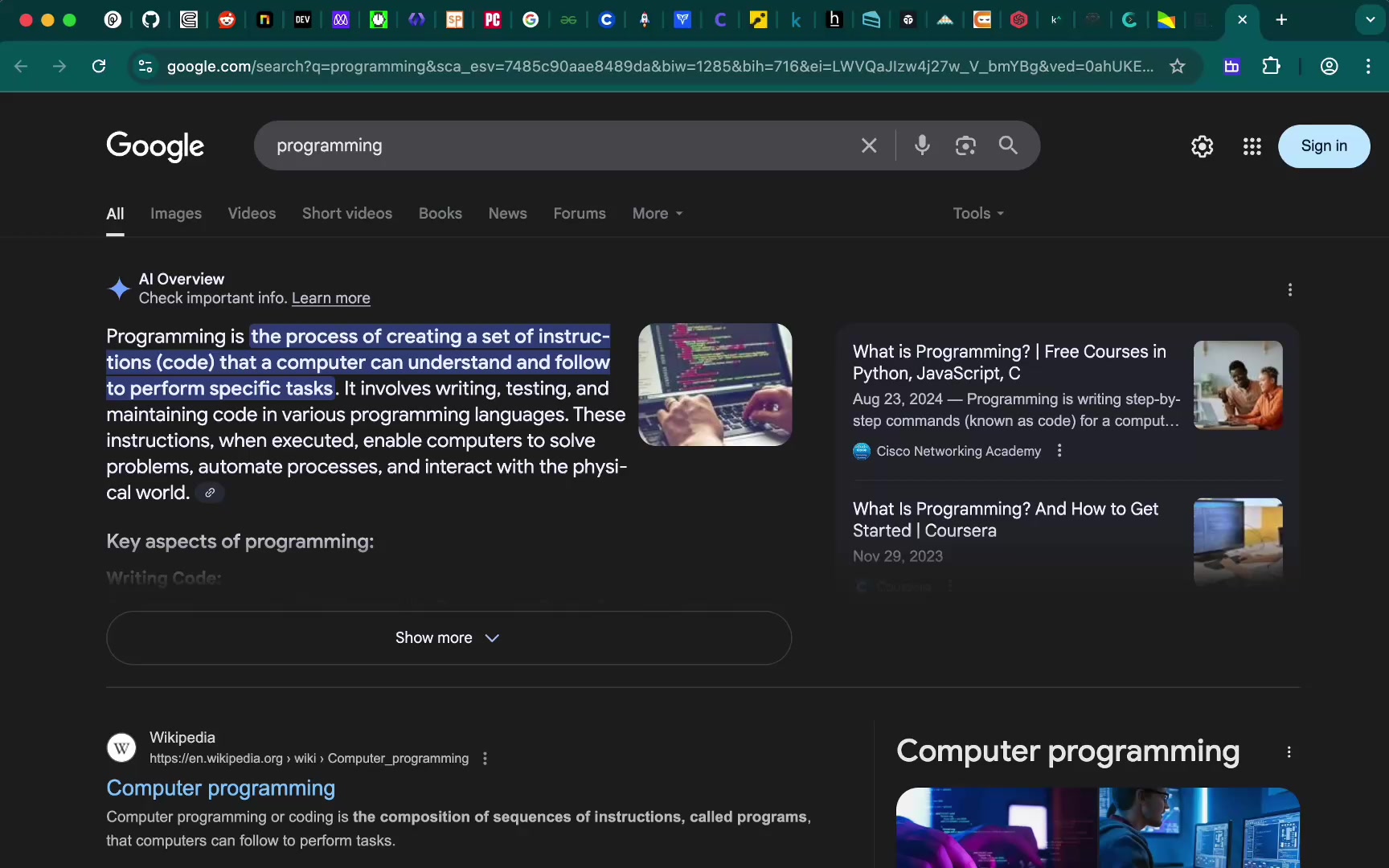Click the Sign in button
This screenshot has height=868, width=1389.
point(1324,146)
